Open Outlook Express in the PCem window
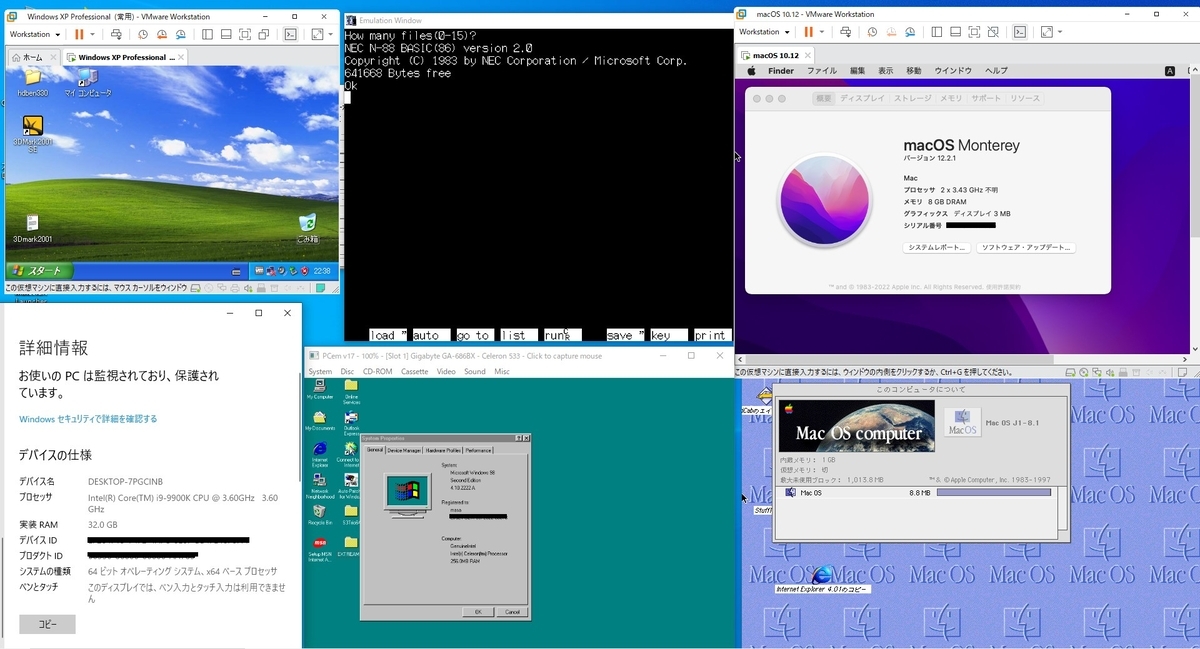 [x=351, y=420]
